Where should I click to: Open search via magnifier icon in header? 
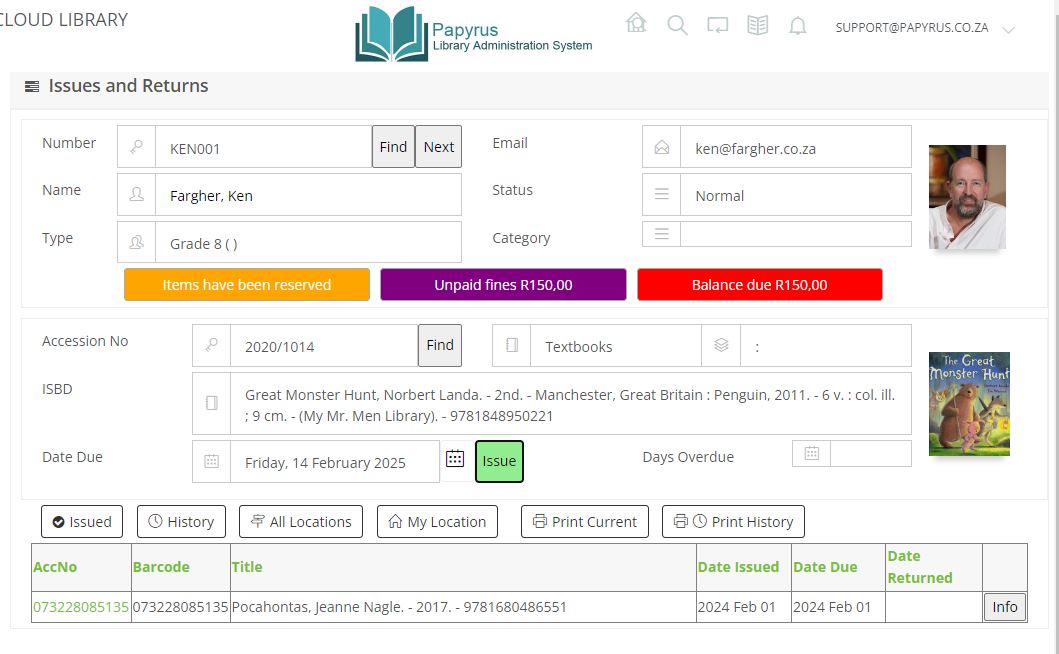[677, 26]
